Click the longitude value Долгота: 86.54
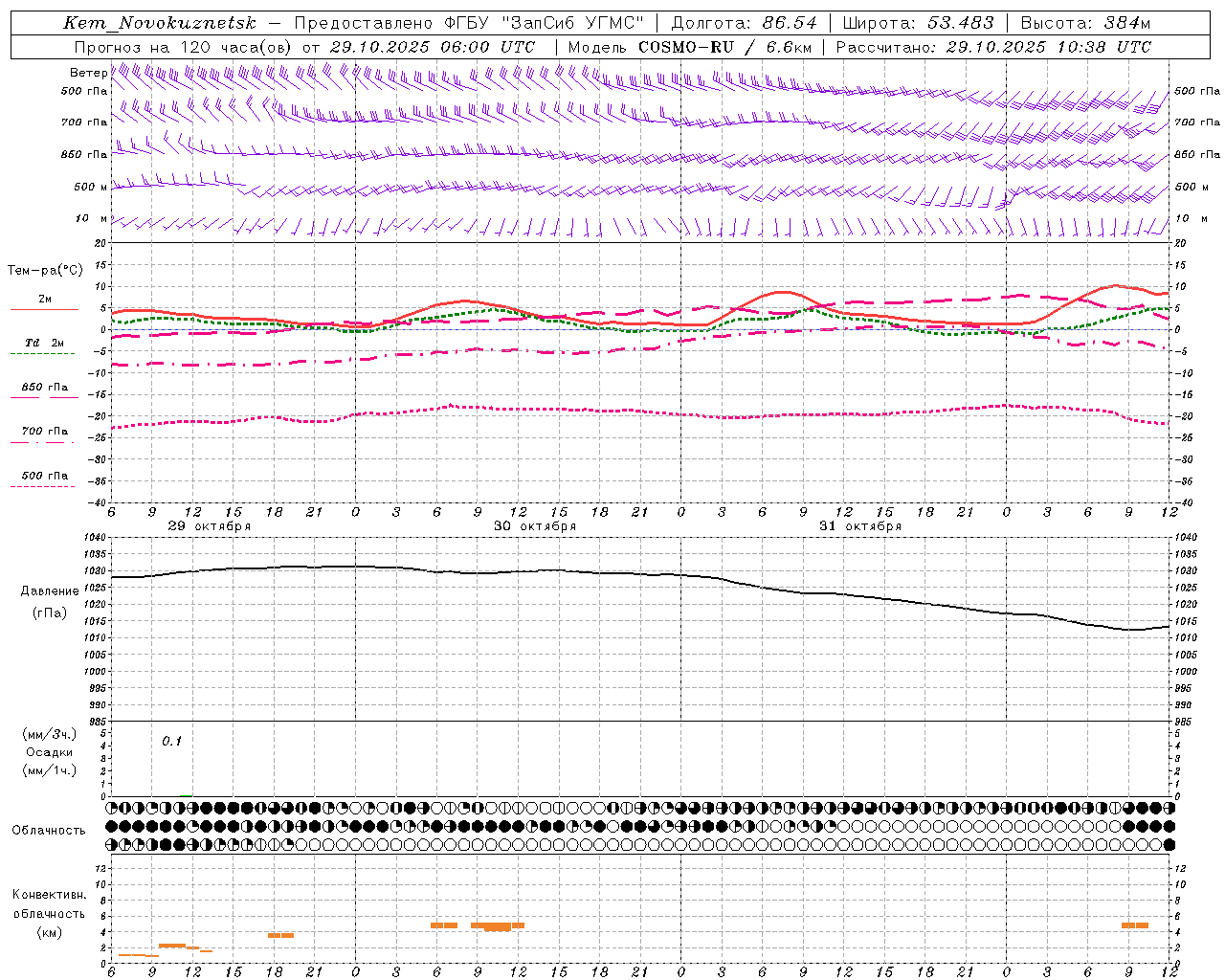Screen dimensions: 1225x980 coord(745,23)
